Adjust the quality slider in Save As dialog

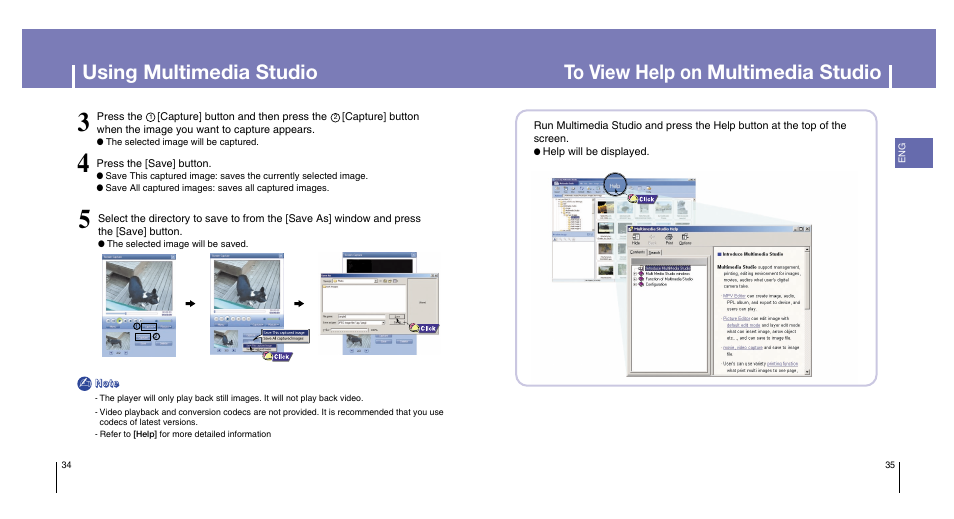(349, 330)
